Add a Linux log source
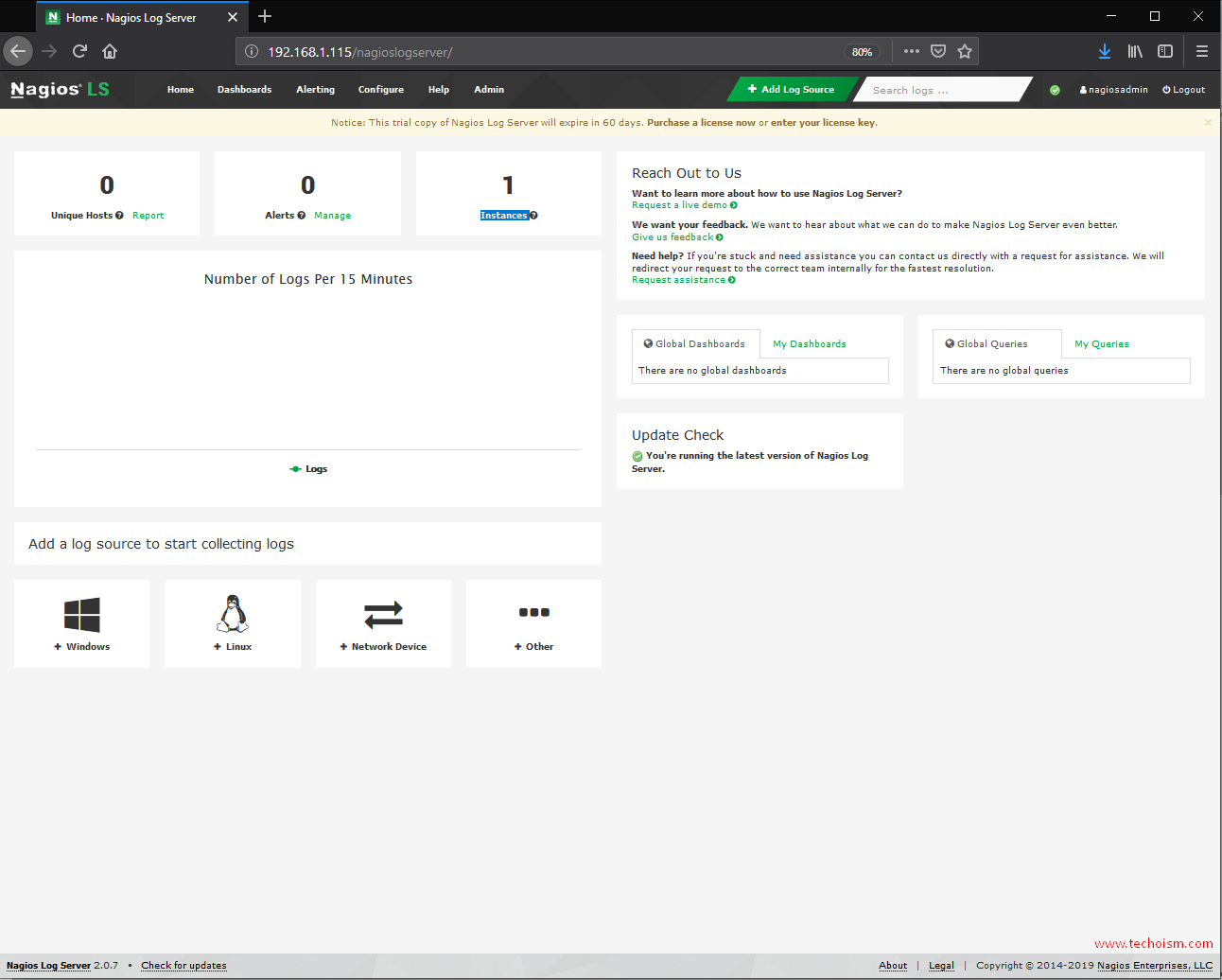This screenshot has width=1222, height=980. click(x=233, y=623)
